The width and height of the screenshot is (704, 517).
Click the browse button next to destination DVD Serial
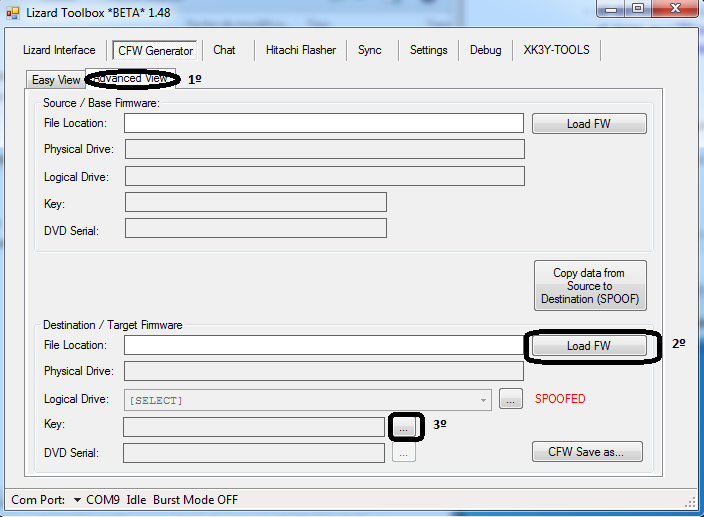[404, 452]
